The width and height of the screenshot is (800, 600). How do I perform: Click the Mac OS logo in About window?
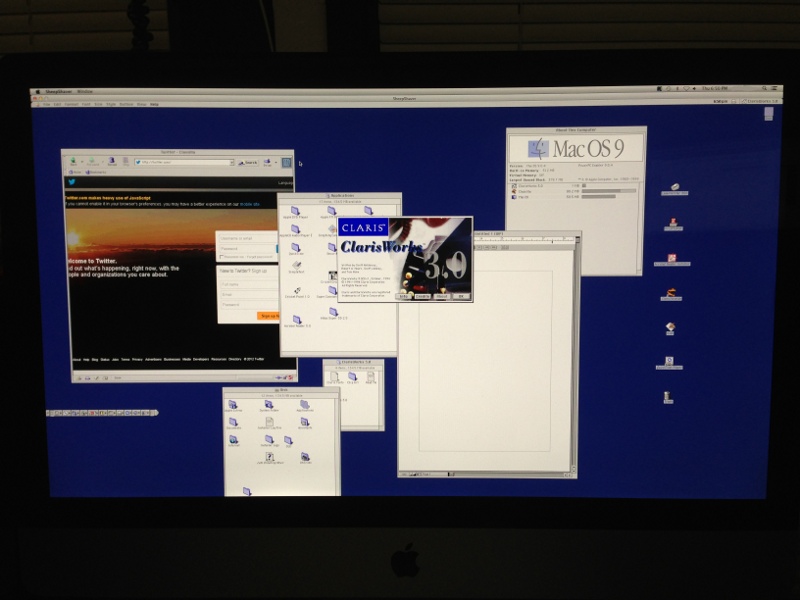click(x=538, y=148)
